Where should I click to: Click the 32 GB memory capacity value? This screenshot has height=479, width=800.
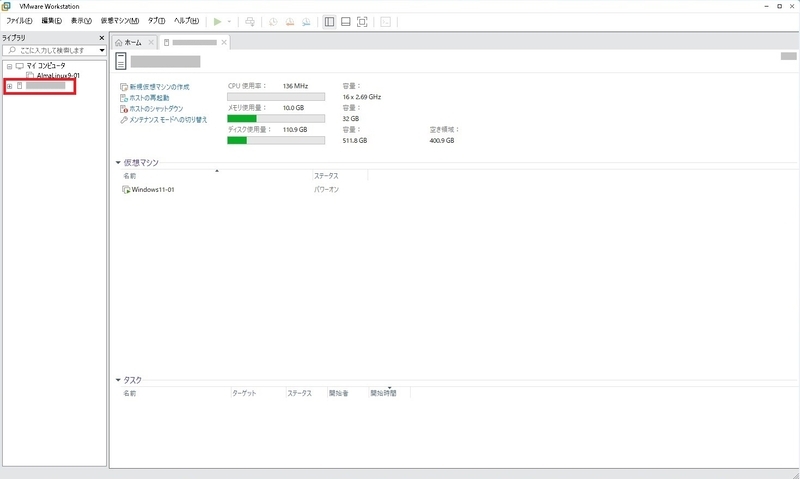(x=351, y=118)
